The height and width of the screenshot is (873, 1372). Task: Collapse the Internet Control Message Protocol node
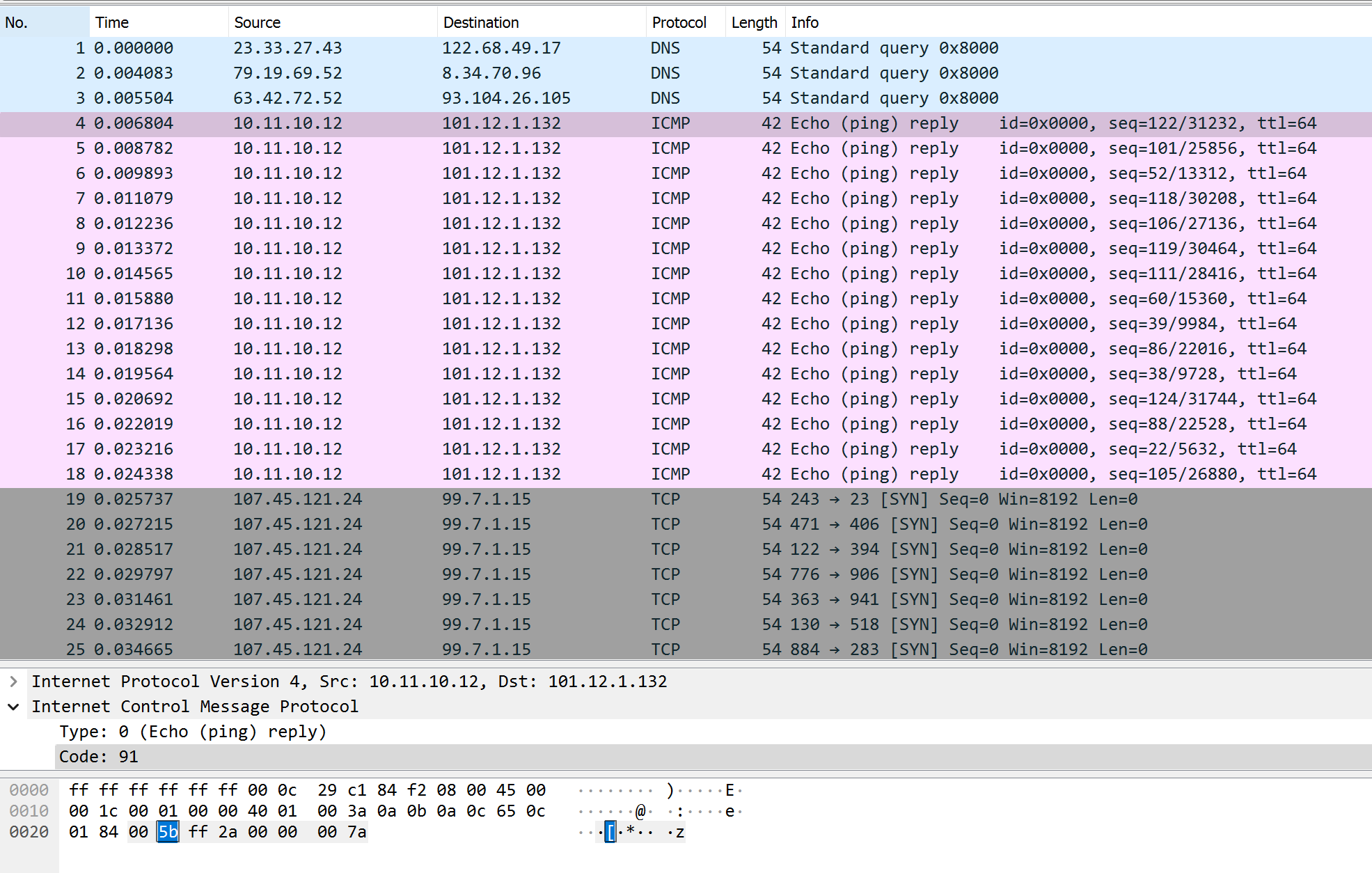pos(13,706)
